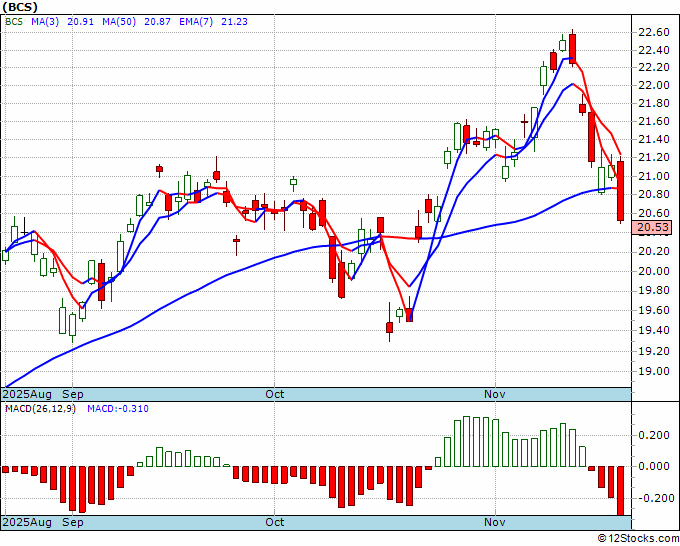Click the last red candlestick at 20.53

point(621,191)
